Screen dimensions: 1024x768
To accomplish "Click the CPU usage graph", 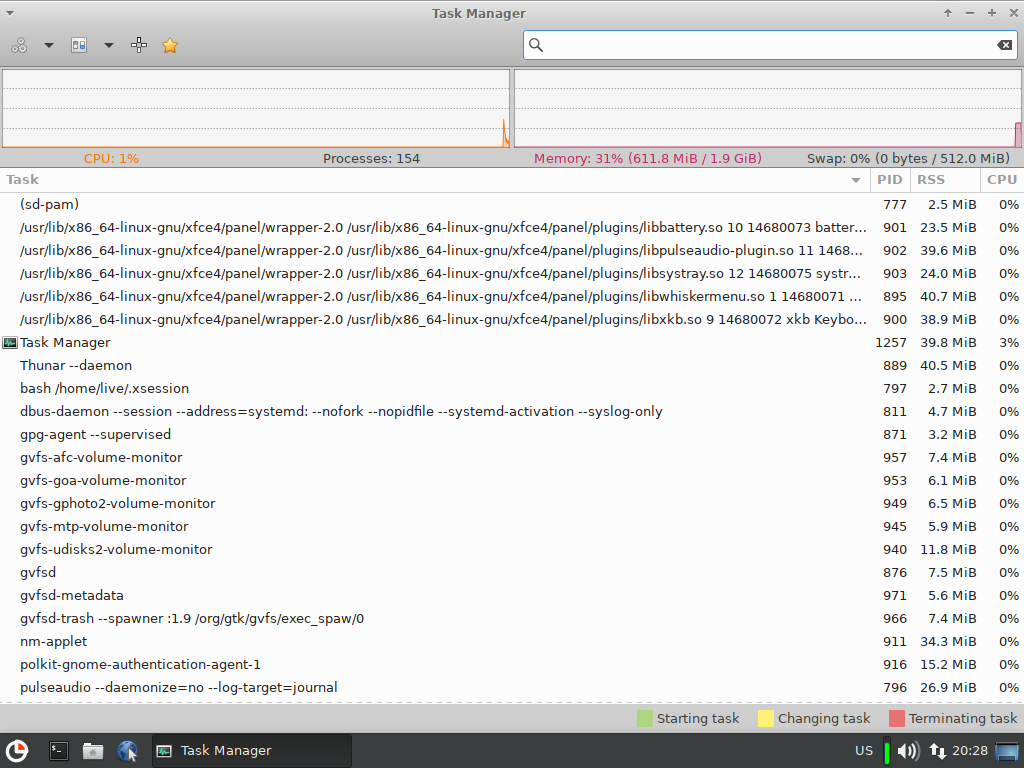I will (x=256, y=108).
